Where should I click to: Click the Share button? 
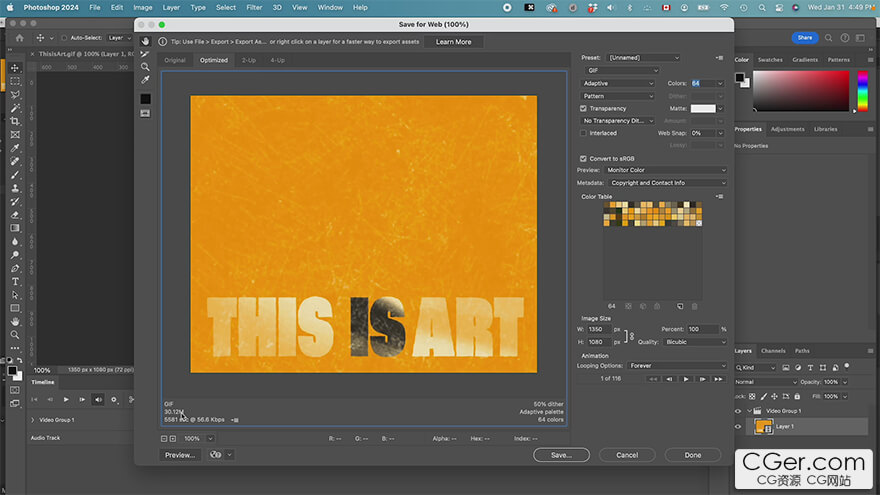tap(805, 38)
